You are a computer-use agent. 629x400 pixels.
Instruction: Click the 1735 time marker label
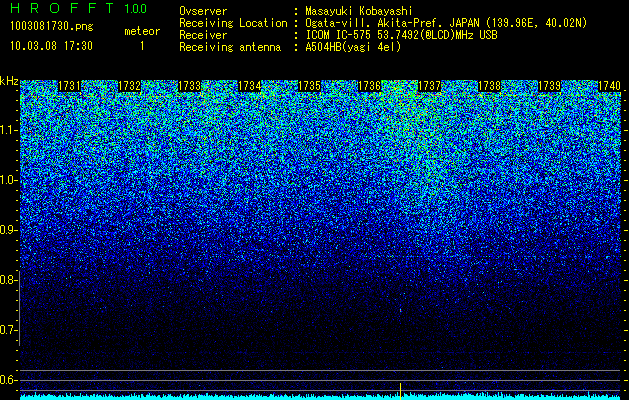point(309,86)
